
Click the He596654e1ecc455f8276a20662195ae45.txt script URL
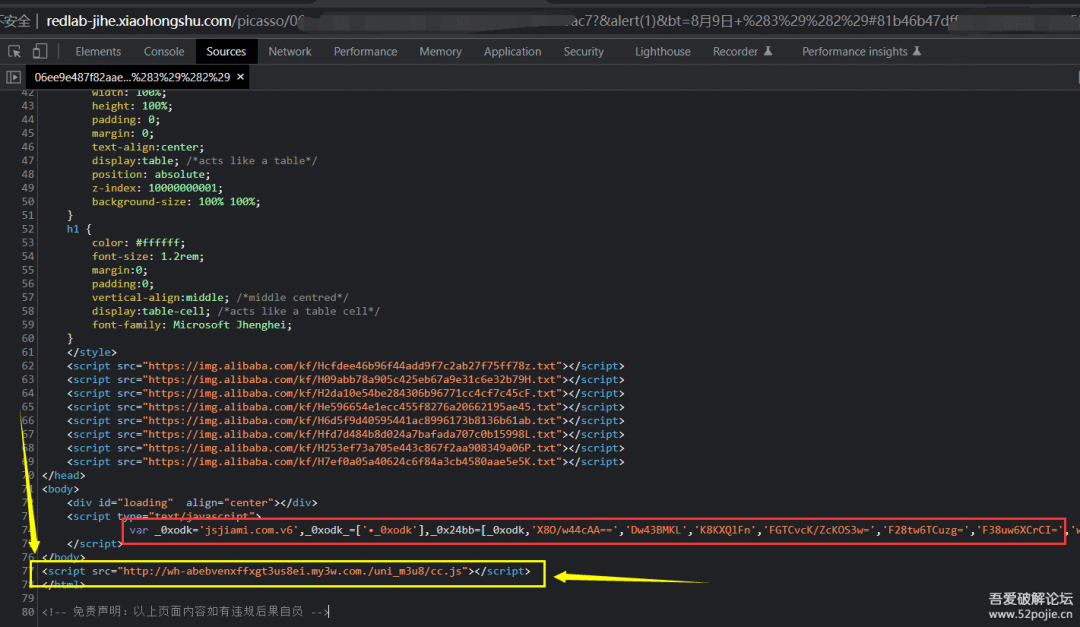(x=351, y=407)
